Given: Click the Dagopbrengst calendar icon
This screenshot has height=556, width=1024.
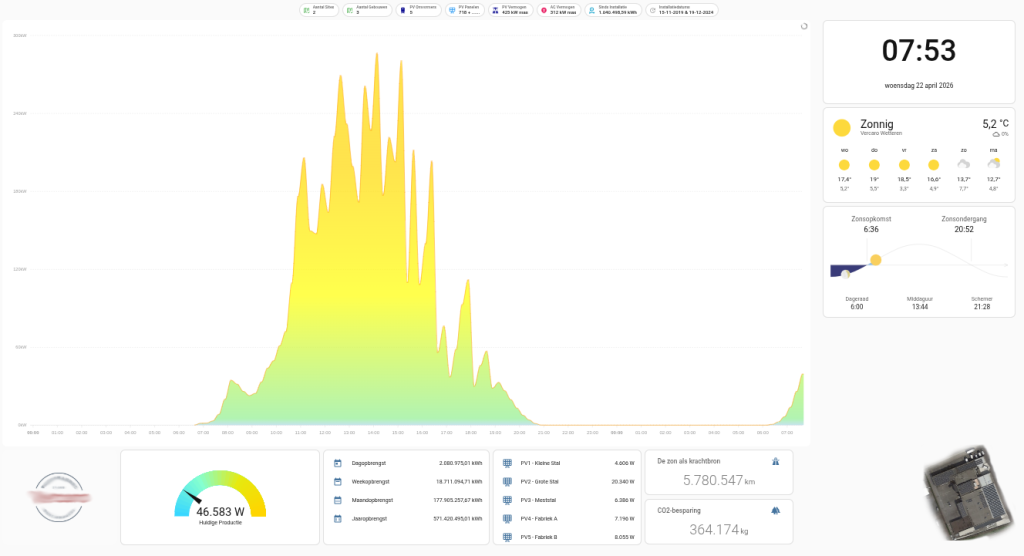Looking at the screenshot, I should tap(338, 464).
